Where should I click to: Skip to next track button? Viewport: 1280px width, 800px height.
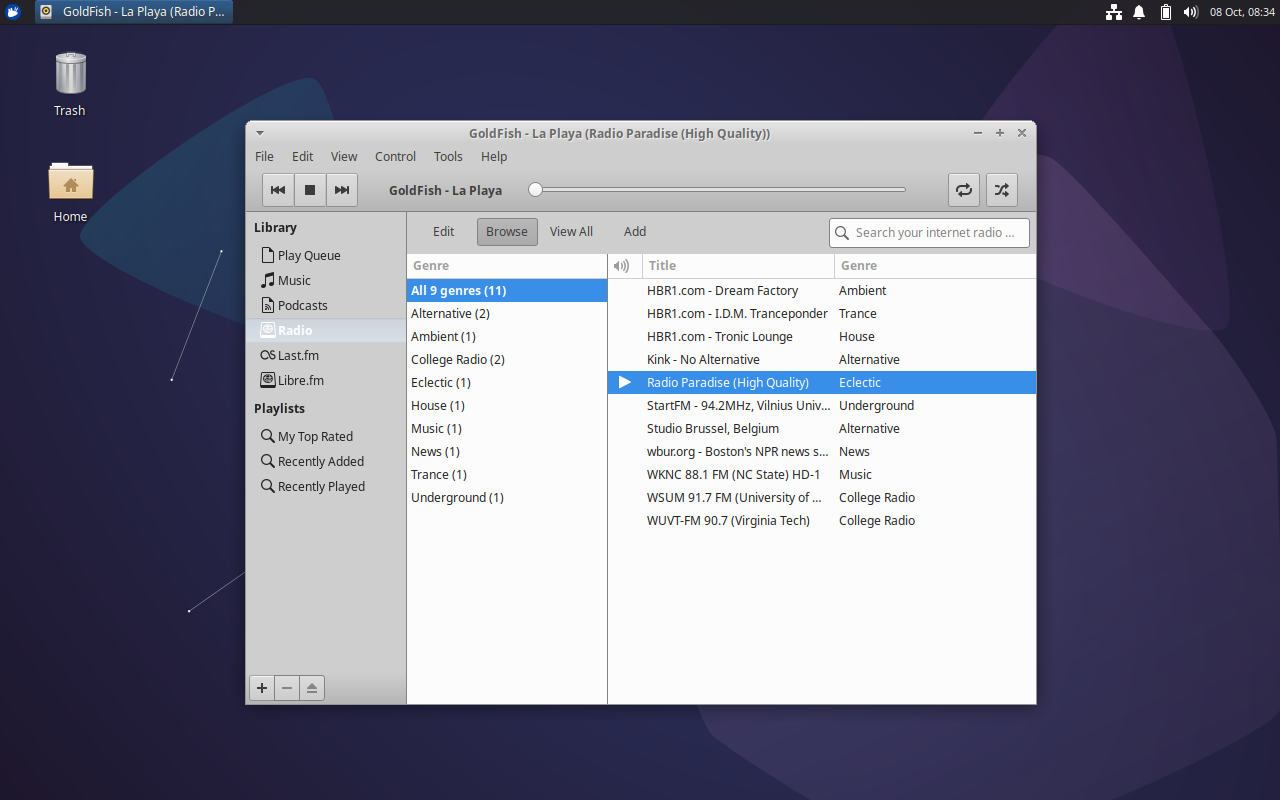click(342, 190)
